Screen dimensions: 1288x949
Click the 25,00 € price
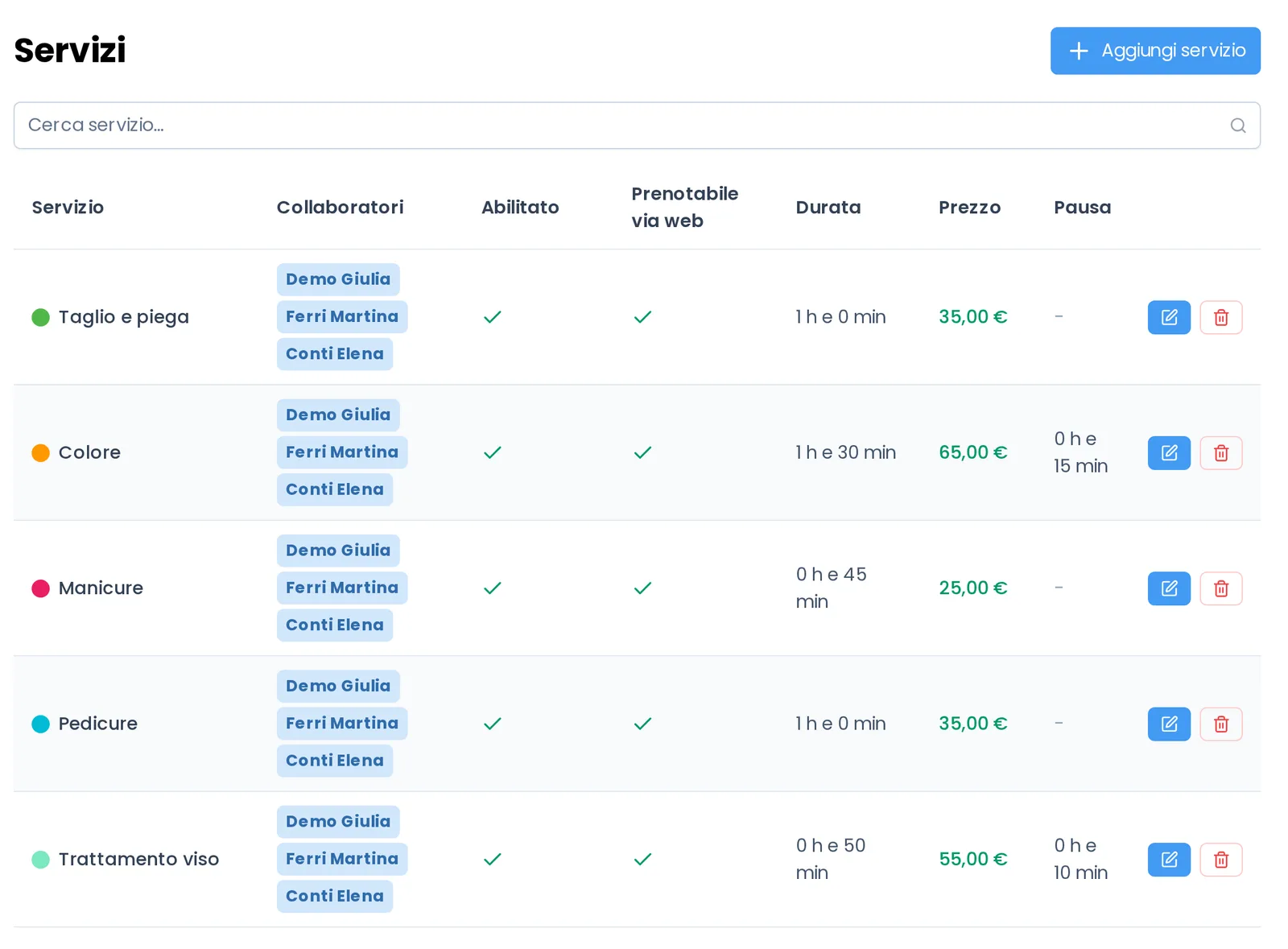(973, 588)
